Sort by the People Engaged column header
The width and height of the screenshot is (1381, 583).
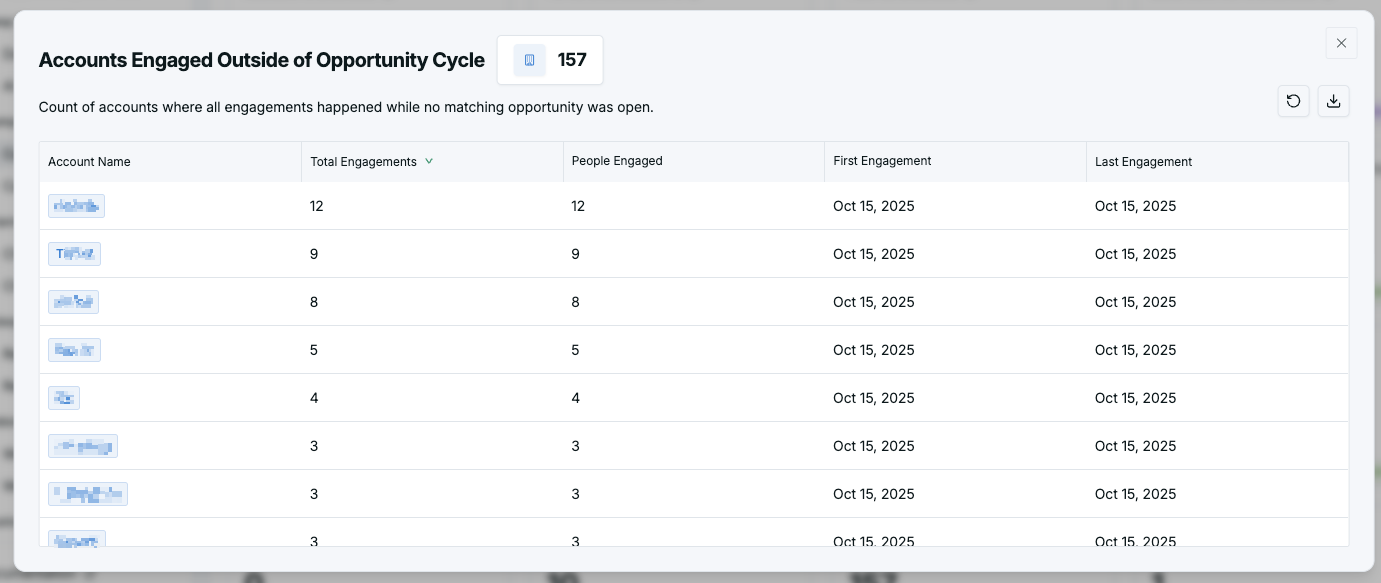click(617, 161)
